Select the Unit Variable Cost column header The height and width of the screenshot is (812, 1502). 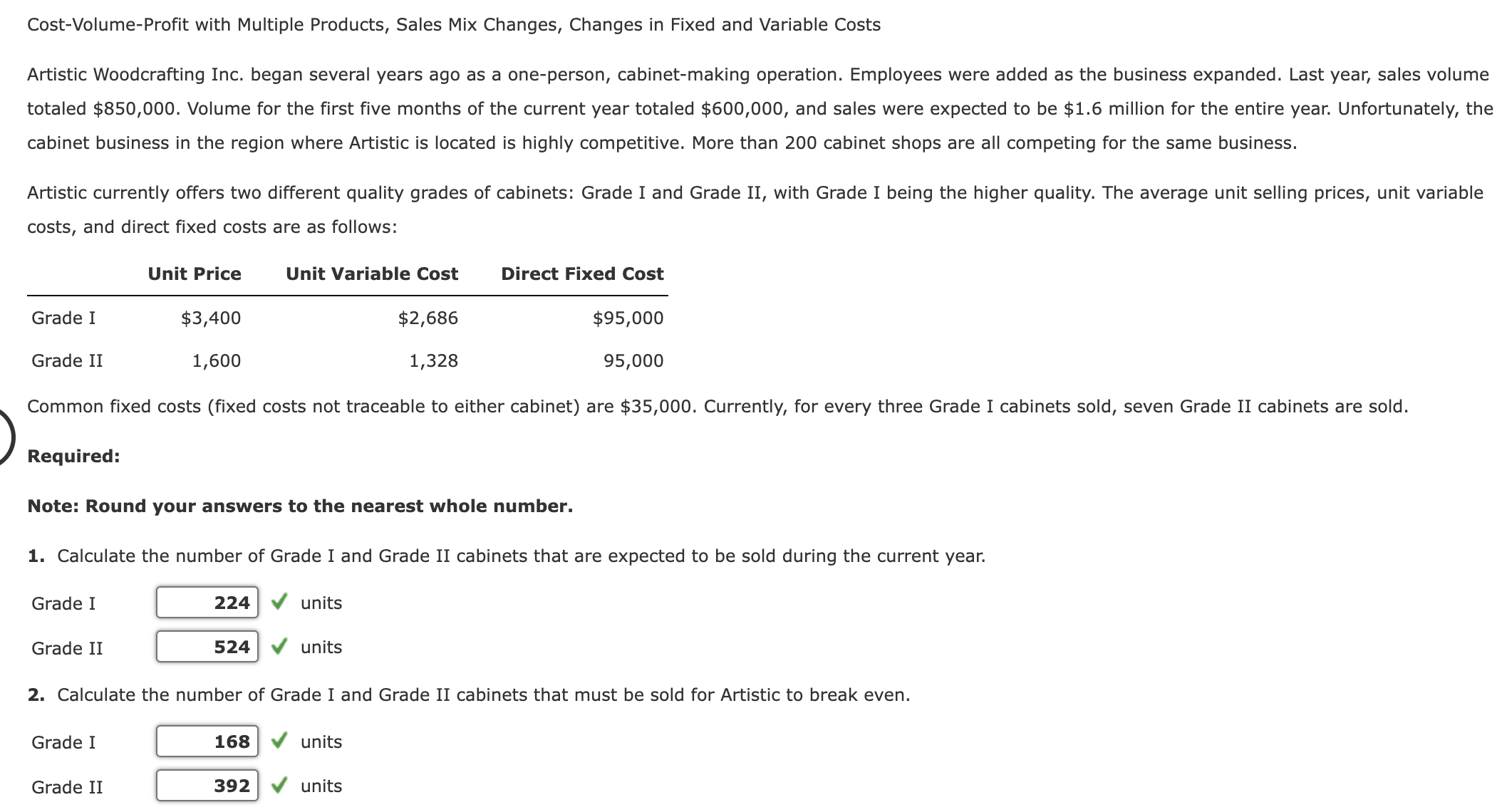372,274
